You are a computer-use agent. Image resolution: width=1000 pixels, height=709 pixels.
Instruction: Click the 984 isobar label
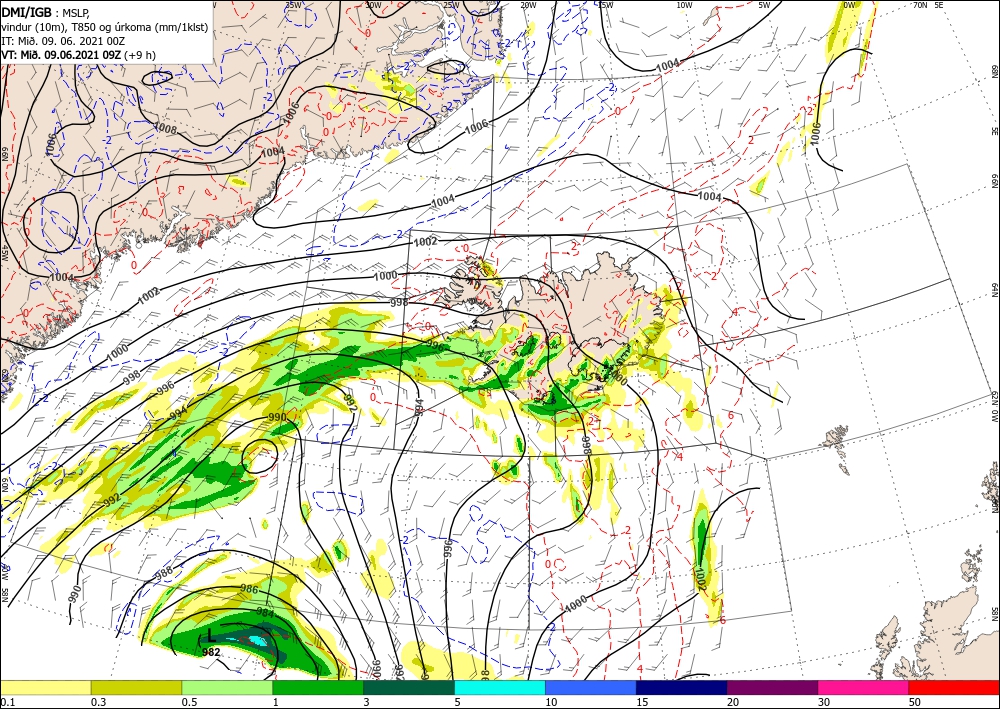click(x=265, y=613)
